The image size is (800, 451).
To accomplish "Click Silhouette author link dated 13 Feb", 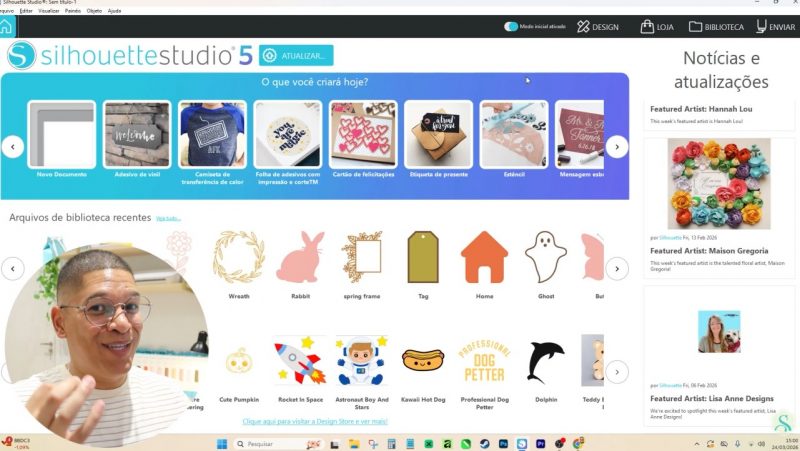I will (670, 238).
